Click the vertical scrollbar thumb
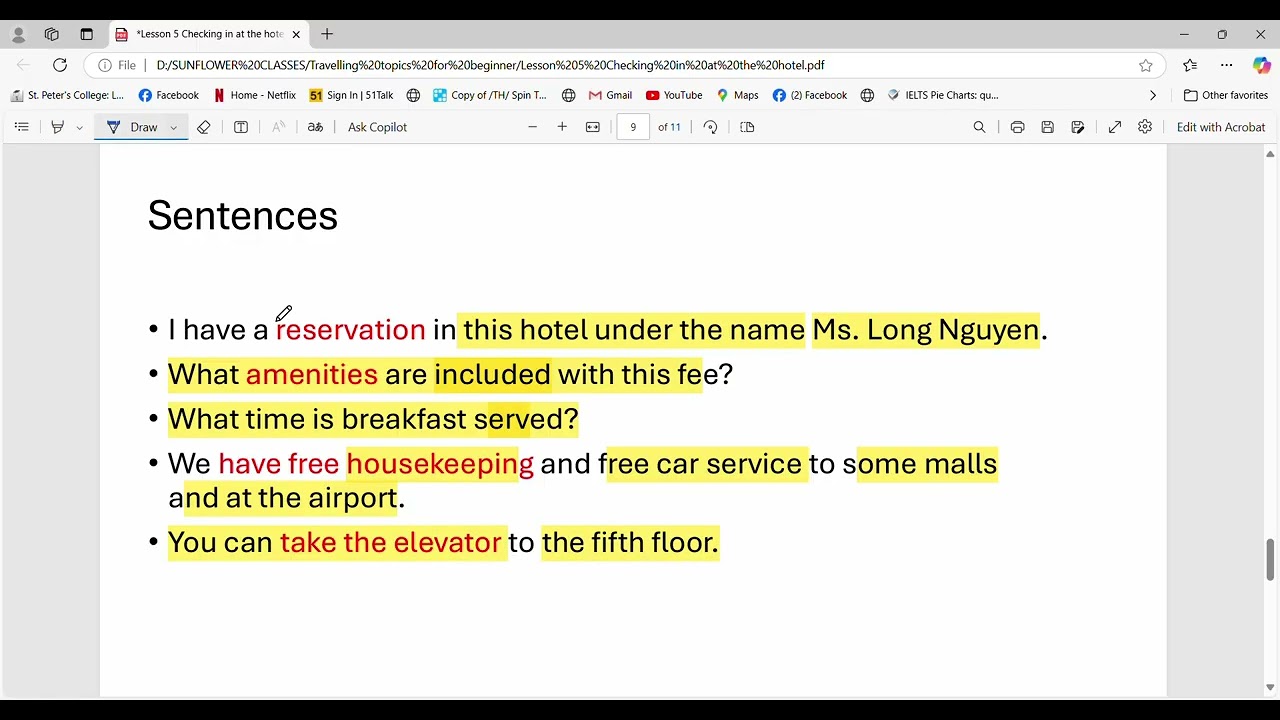Screen dimensions: 1280x720 click(1270, 560)
